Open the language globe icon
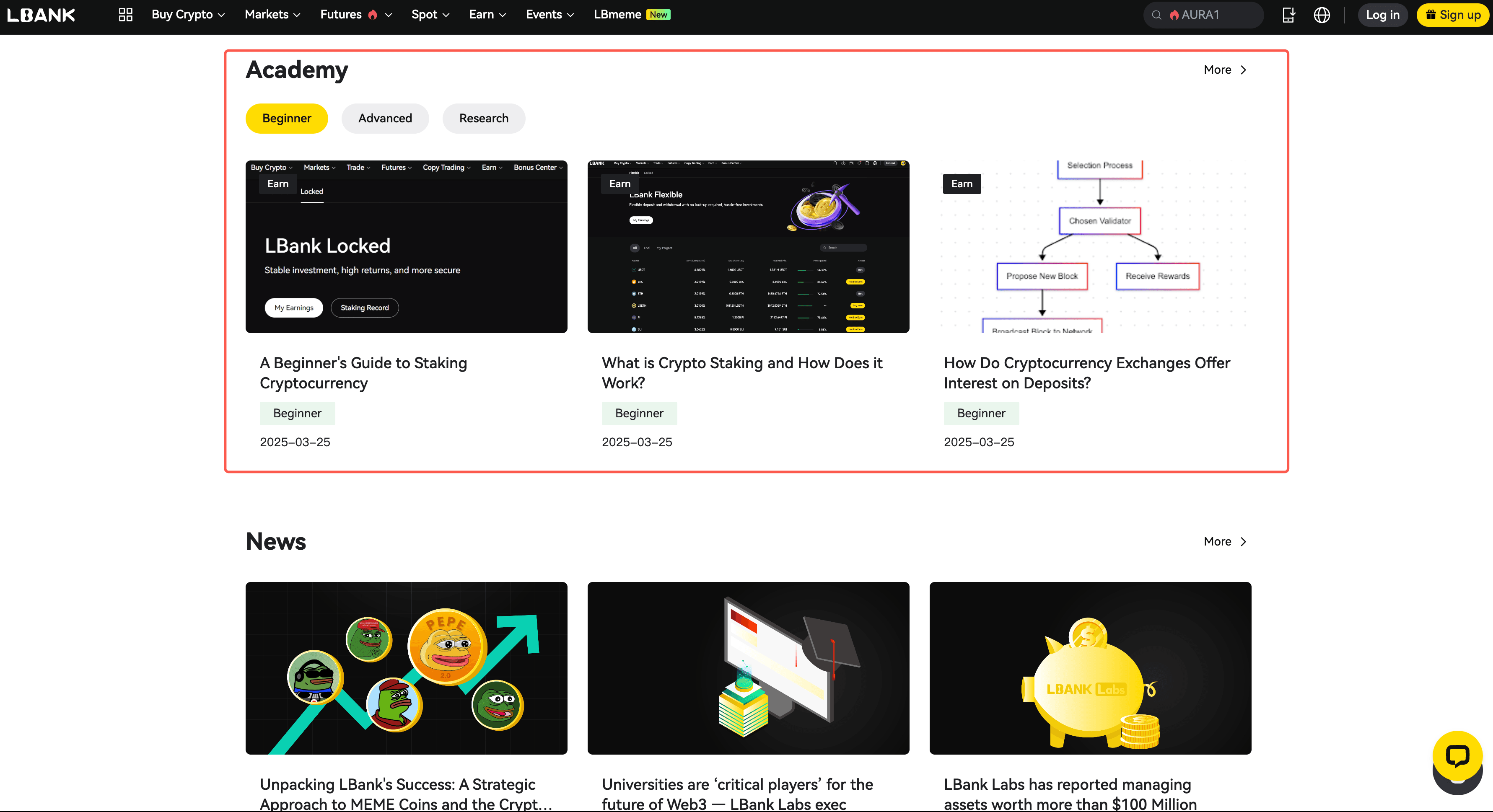This screenshot has width=1493, height=812. (1322, 15)
